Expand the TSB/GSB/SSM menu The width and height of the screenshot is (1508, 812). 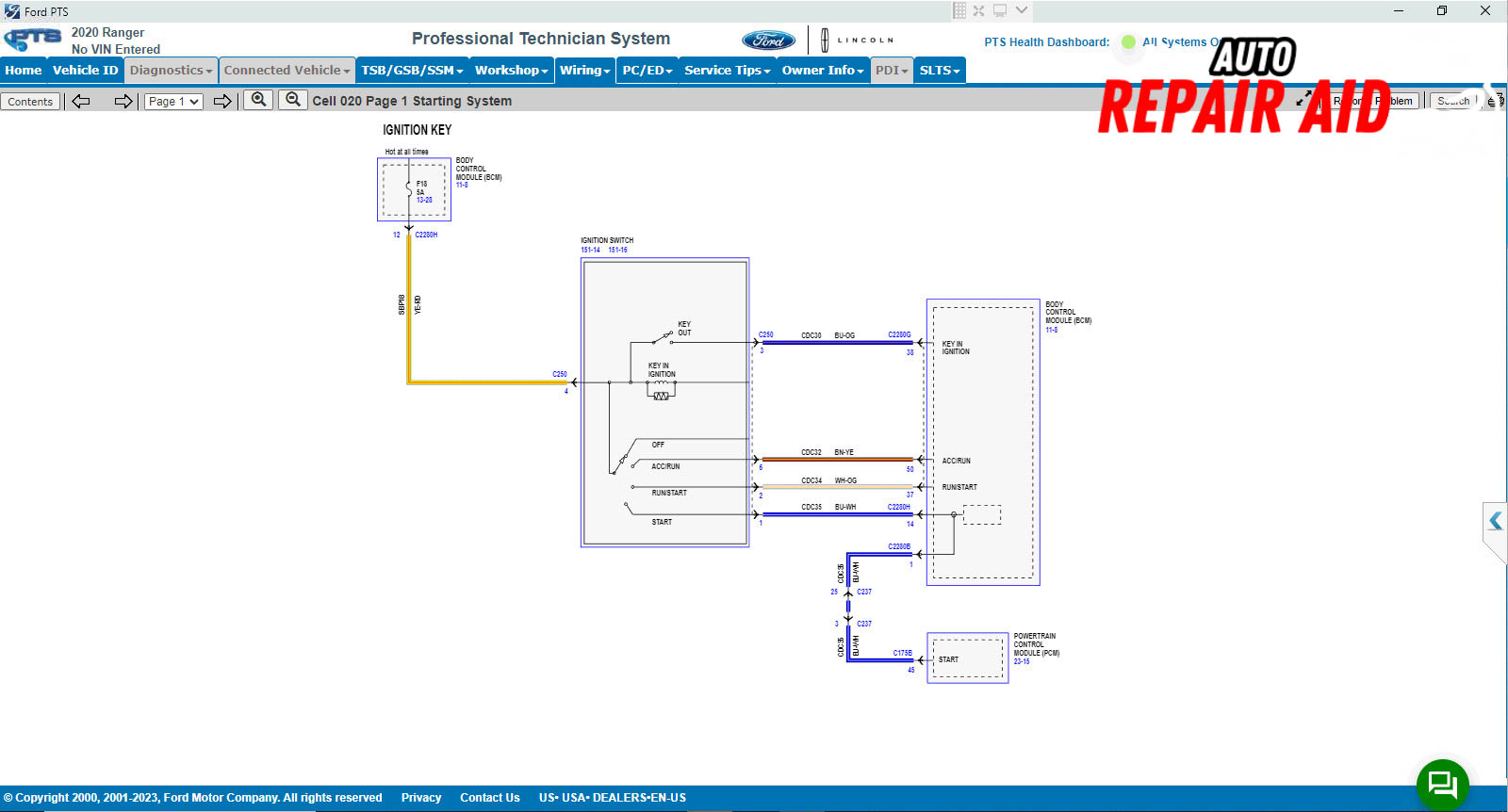click(x=412, y=70)
